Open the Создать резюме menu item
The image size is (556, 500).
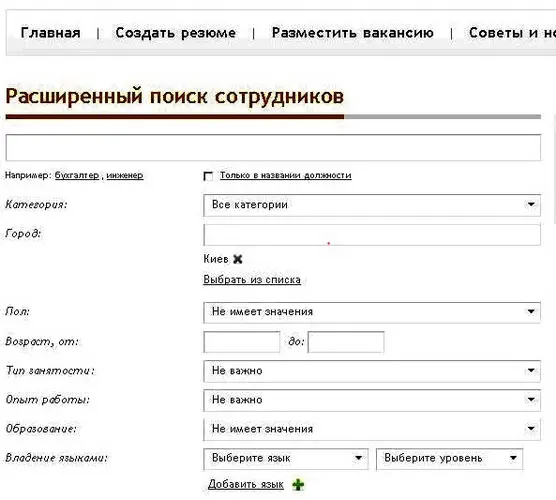[x=176, y=33]
